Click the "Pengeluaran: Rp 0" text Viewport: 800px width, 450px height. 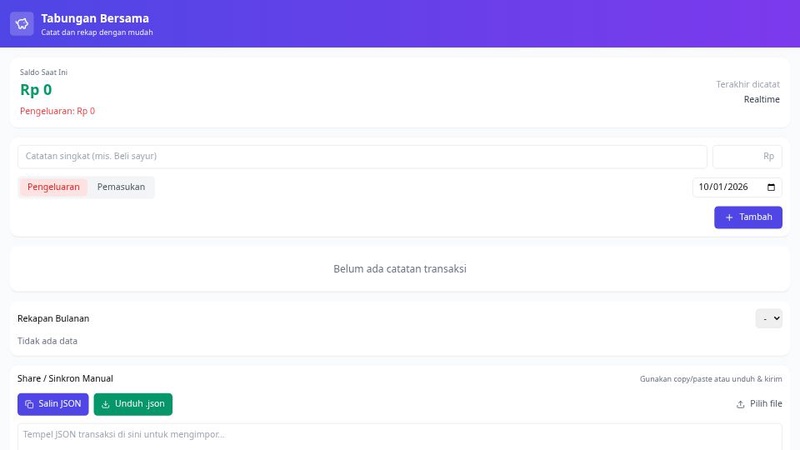[57, 111]
